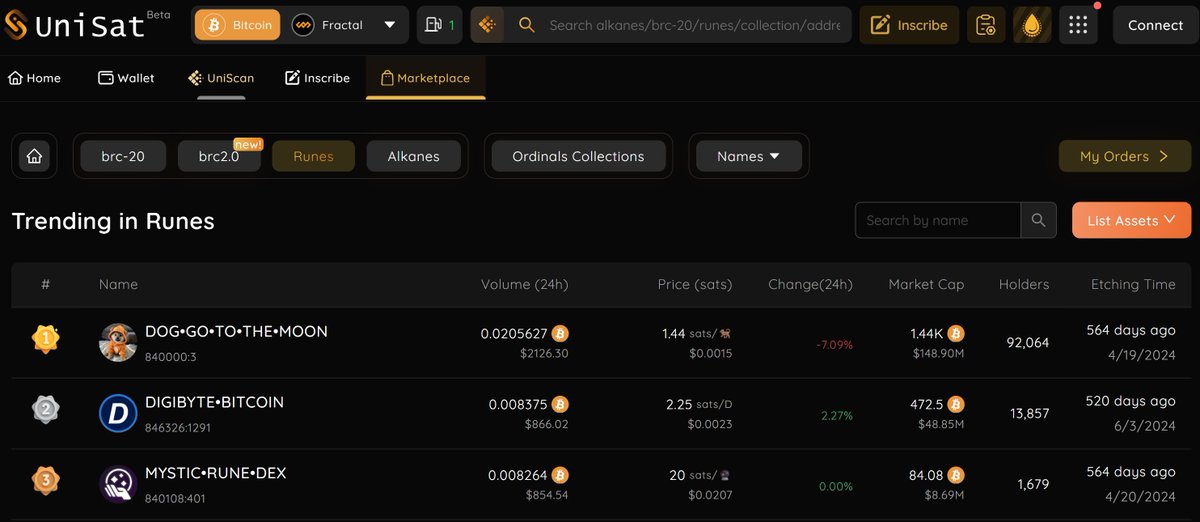Go to the Home tab
The width and height of the screenshot is (1200, 522).
pos(35,78)
